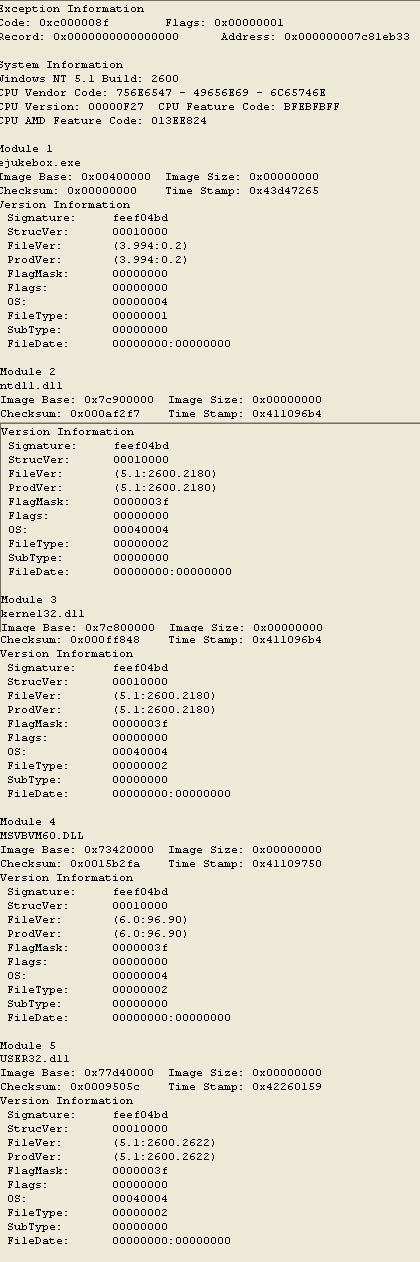Click the Exception Information heading

71,8
